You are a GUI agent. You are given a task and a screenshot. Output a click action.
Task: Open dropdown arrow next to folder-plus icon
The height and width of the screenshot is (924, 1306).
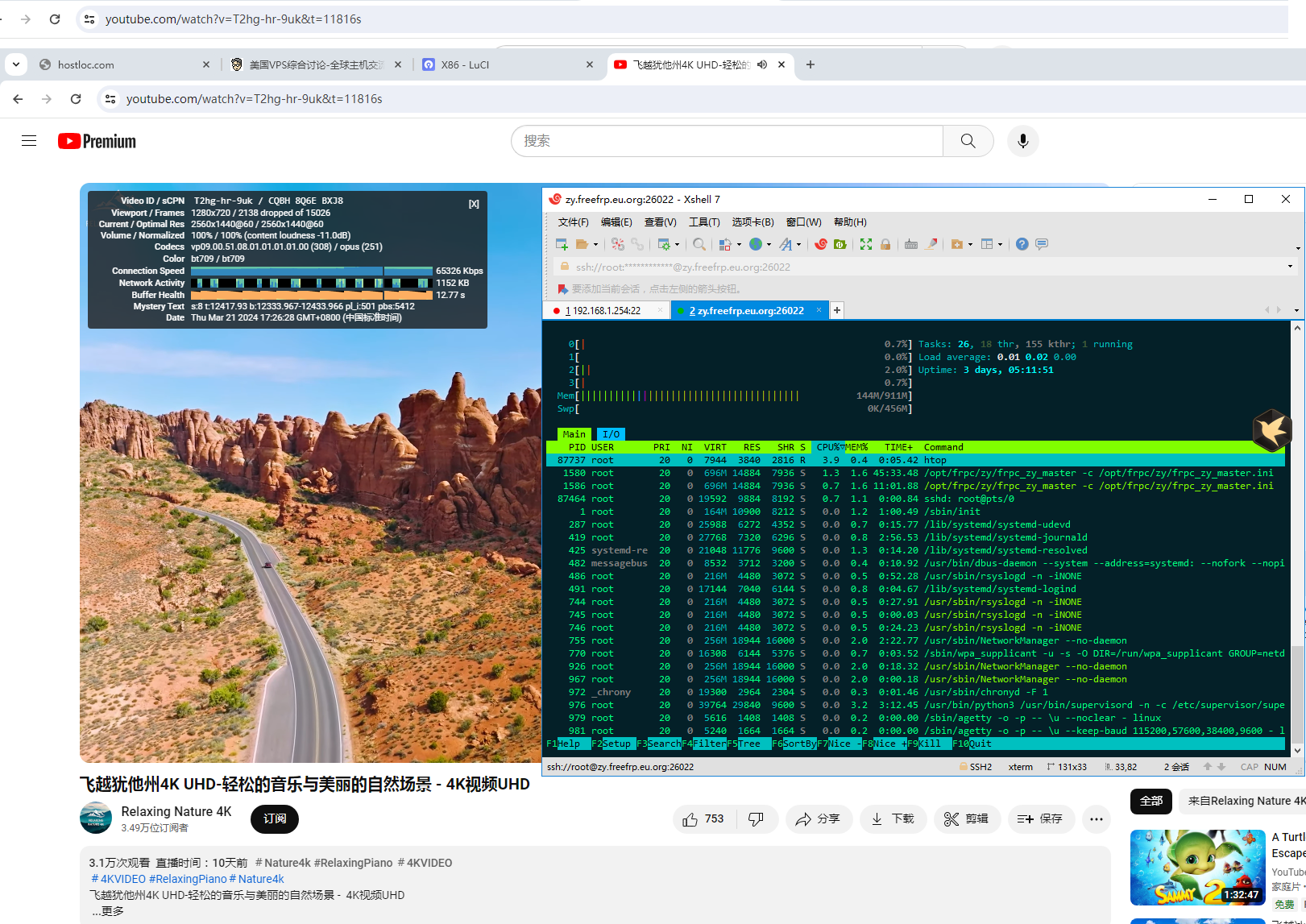[970, 244]
